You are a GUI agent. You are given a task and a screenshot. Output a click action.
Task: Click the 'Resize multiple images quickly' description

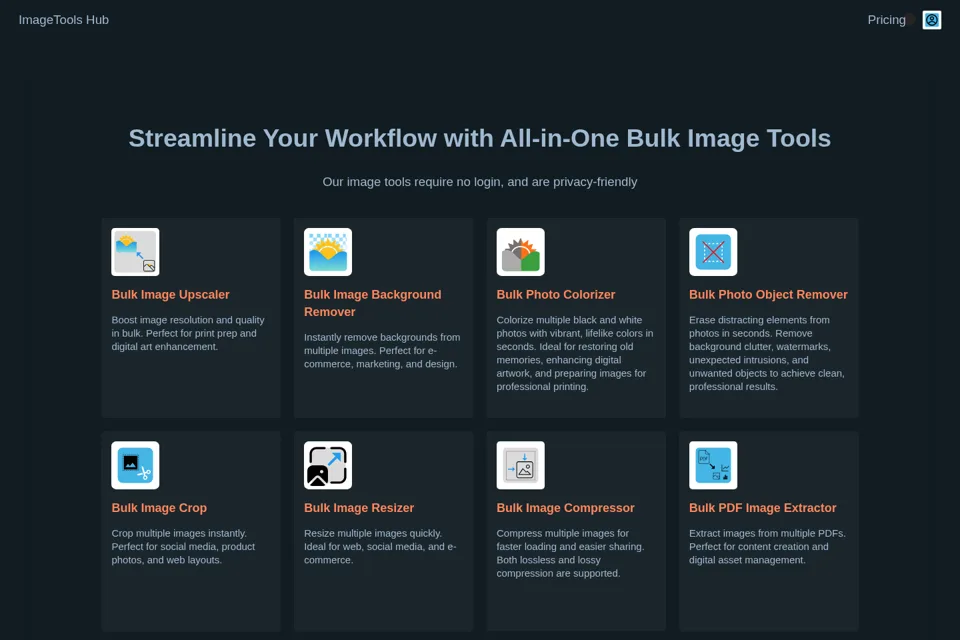click(x=380, y=546)
